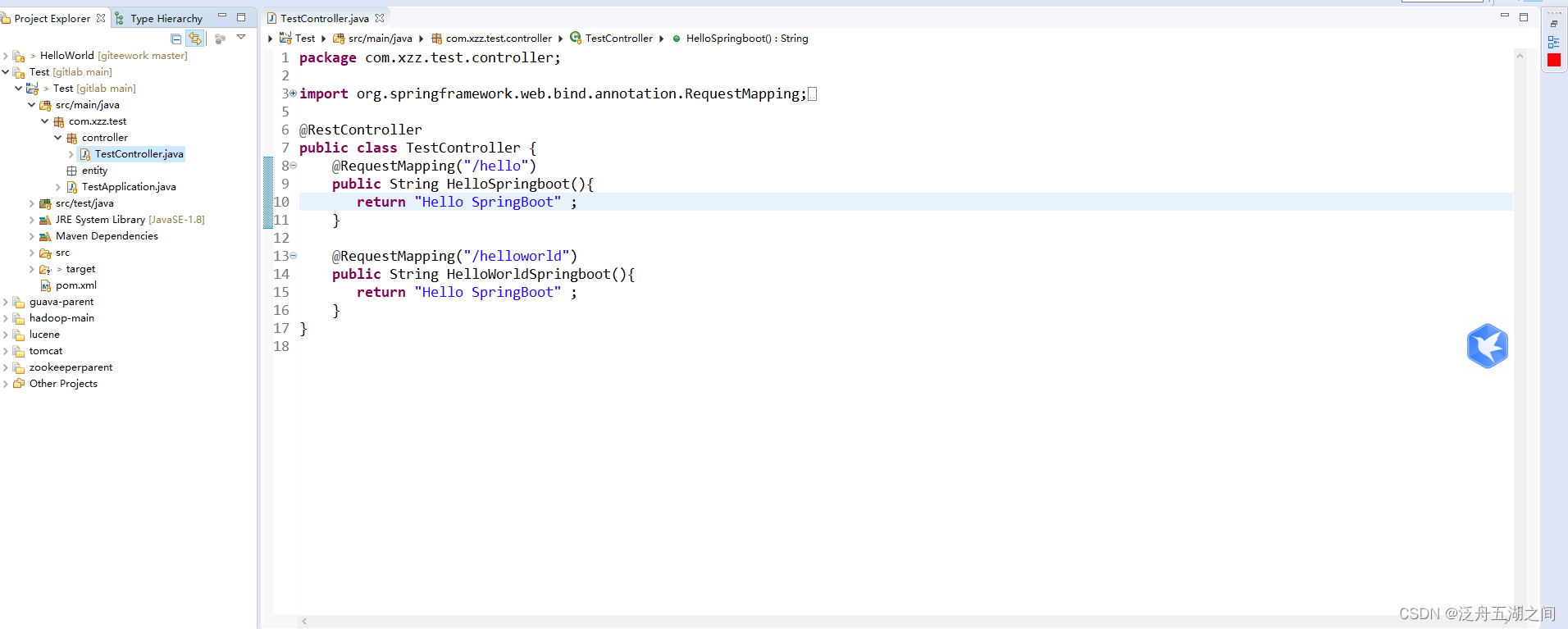Click the hadoop-main project icon
Image resolution: width=1568 pixels, height=629 pixels.
pyautogui.click(x=19, y=318)
